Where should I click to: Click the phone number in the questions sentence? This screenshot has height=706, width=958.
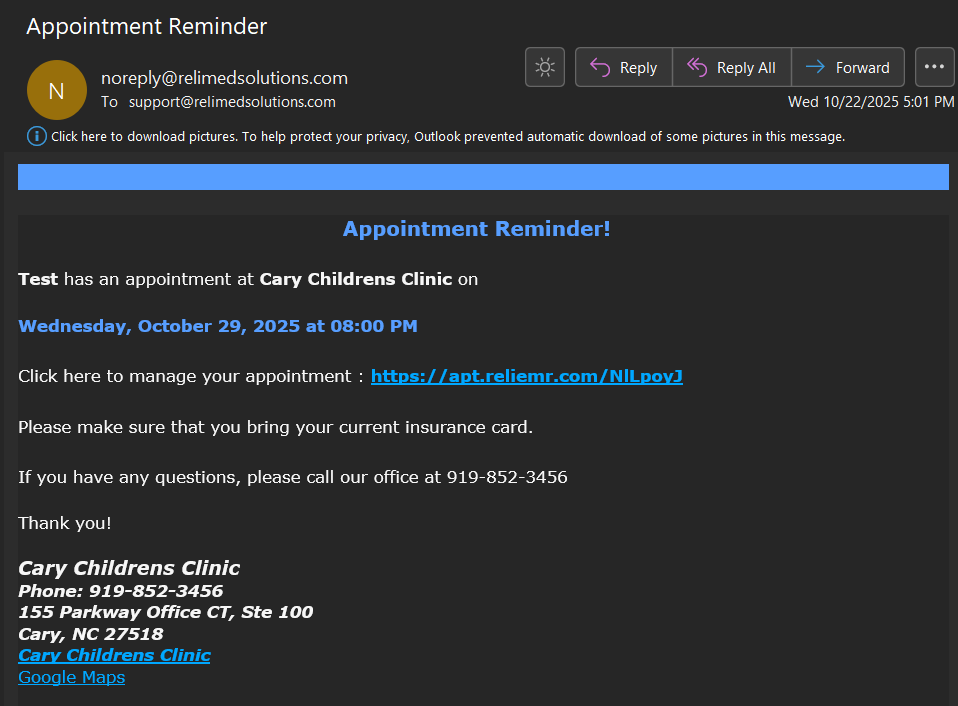(x=507, y=477)
